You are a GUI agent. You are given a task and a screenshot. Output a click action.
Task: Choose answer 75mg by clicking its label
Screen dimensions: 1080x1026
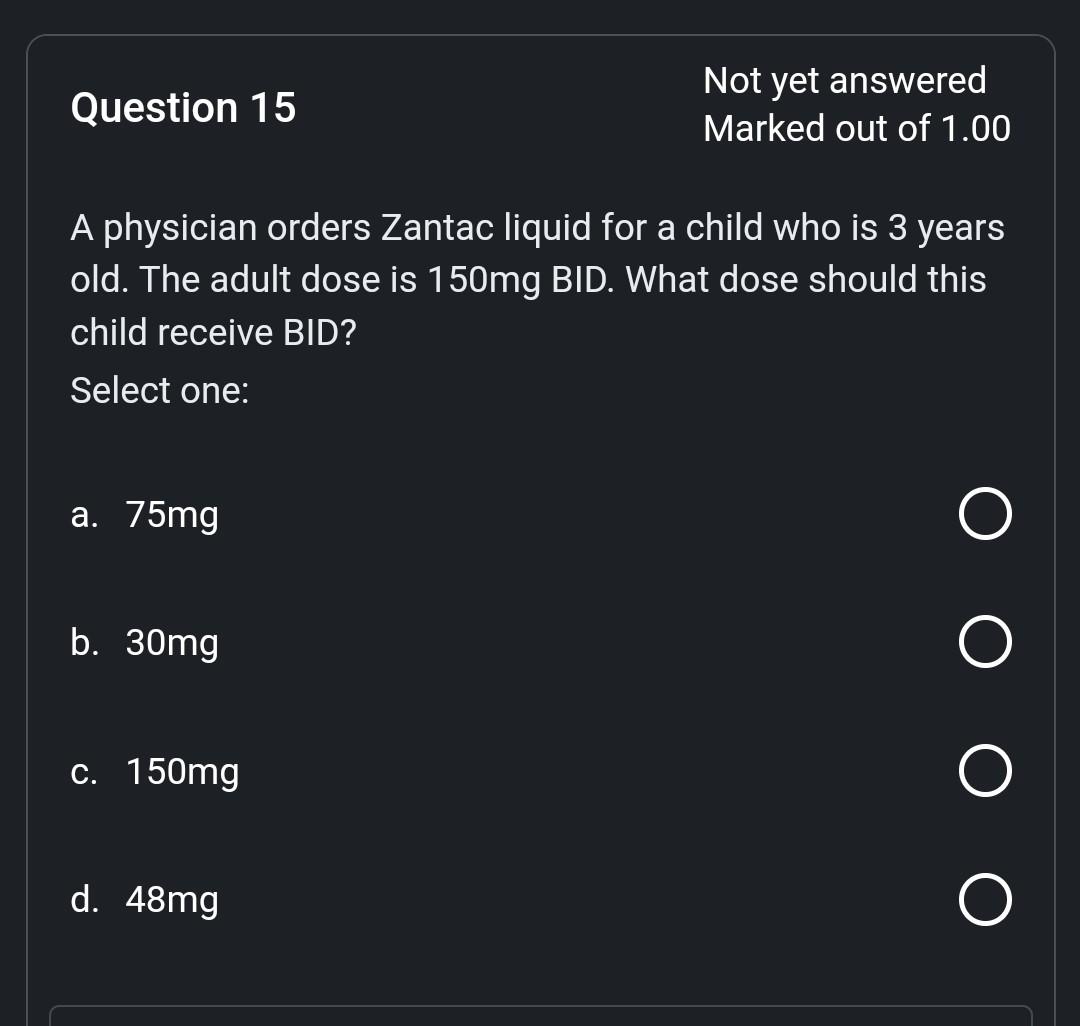point(171,515)
